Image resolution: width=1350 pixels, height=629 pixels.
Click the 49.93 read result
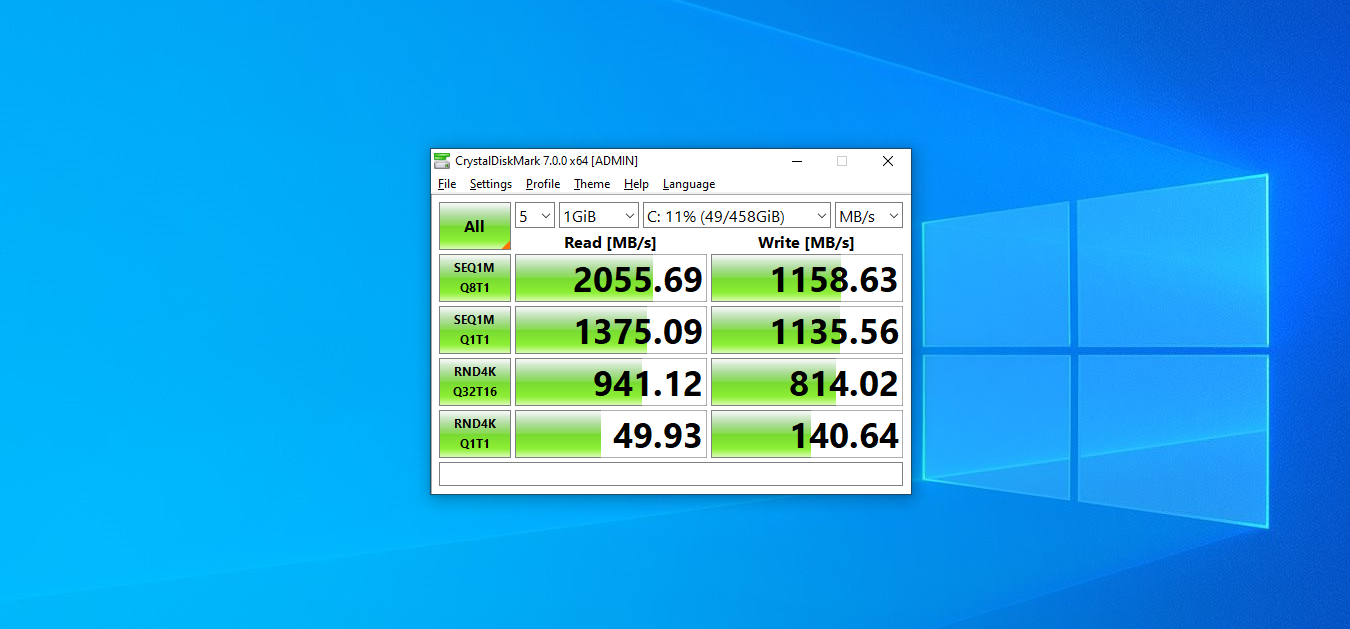pos(611,434)
